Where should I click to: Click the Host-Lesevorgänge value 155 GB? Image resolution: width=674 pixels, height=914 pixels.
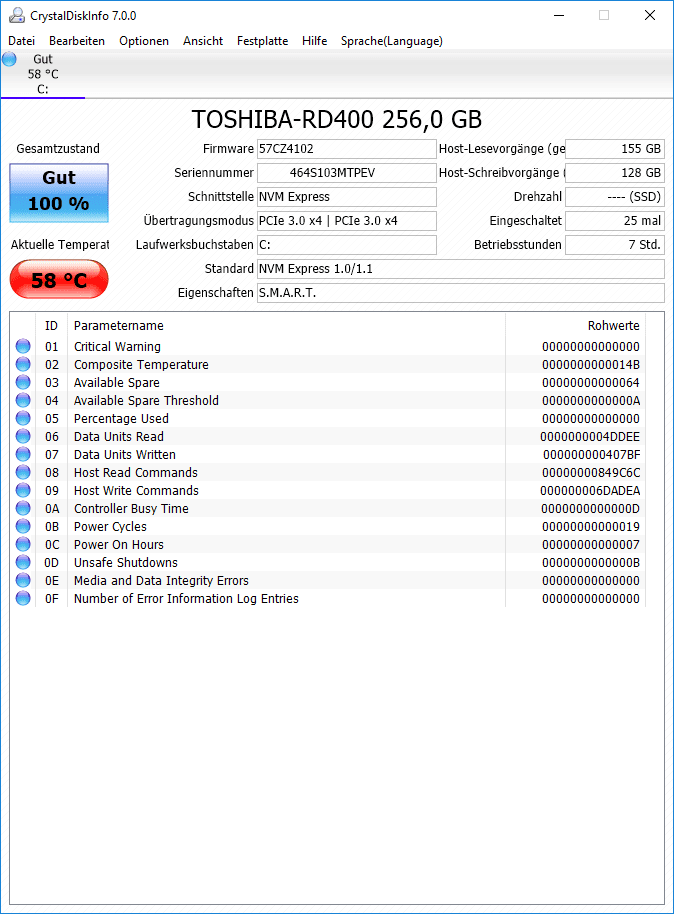[x=615, y=149]
